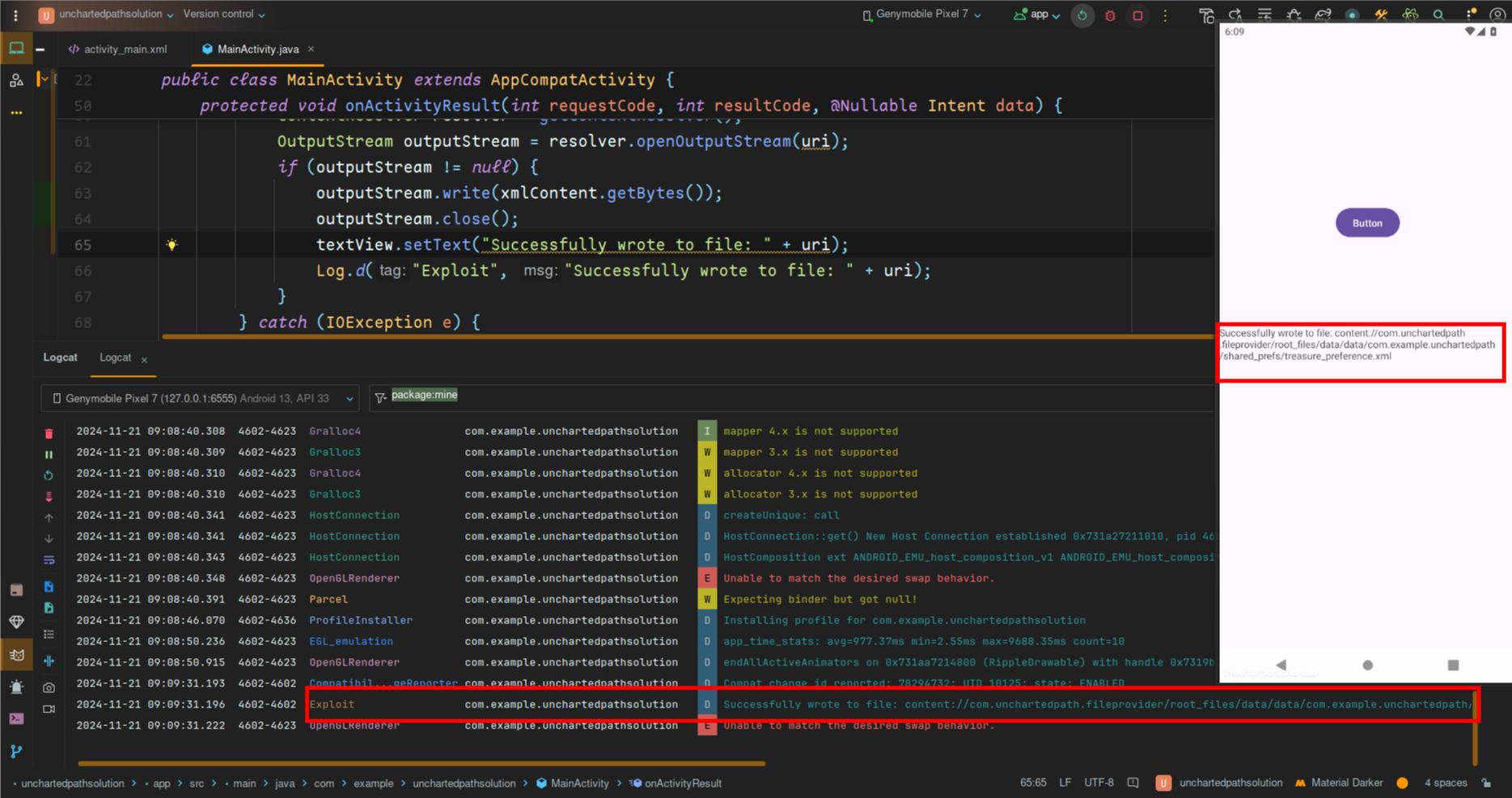The image size is (1512, 798).
Task: Rerun the app configuration
Action: pyautogui.click(x=1082, y=15)
